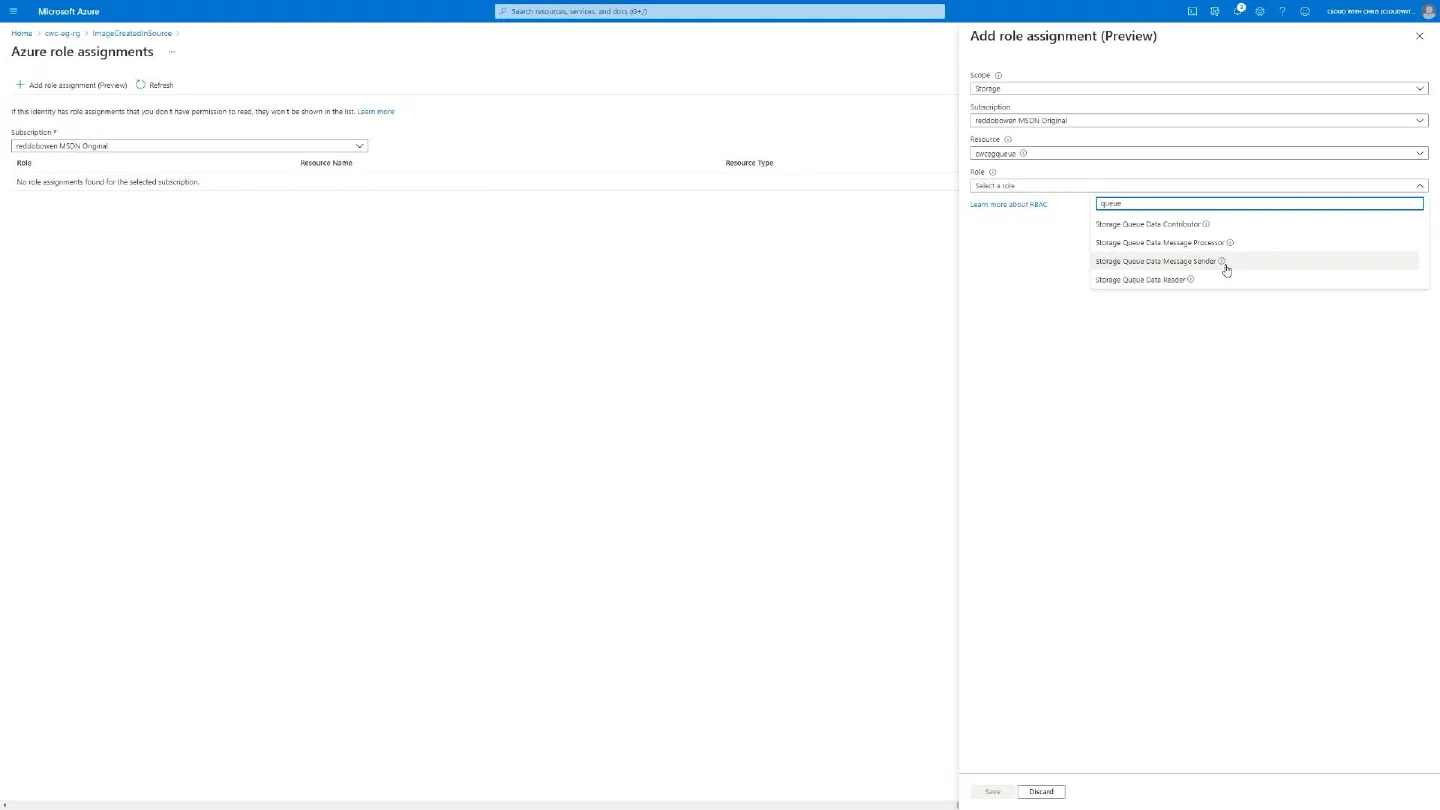1440x810 pixels.
Task: Expand the Resource dropdown showing cwcegqueue
Action: point(1199,153)
